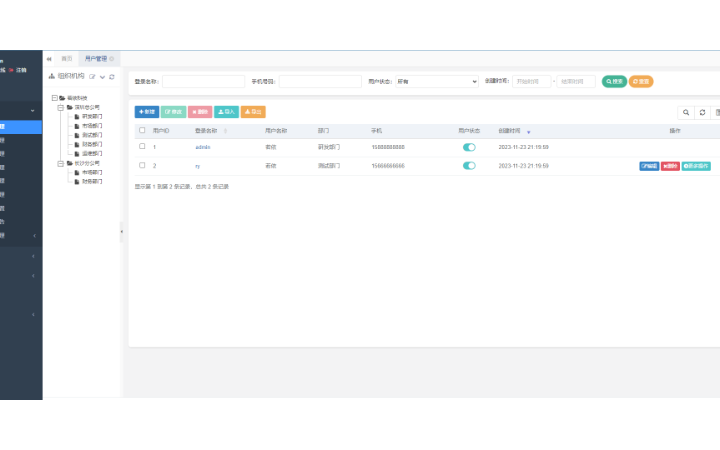Click the chevron icon in 组织机构 header
This screenshot has width=720, height=450.
(102, 76)
